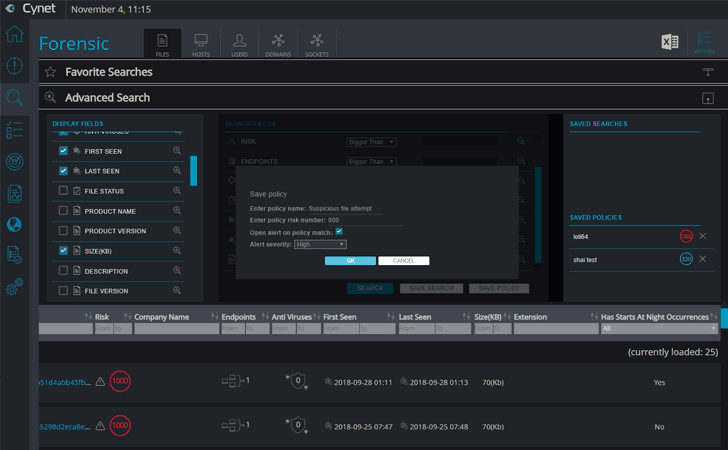Click the Cancel button in Save policy
The height and width of the screenshot is (450, 728).
pyautogui.click(x=403, y=261)
